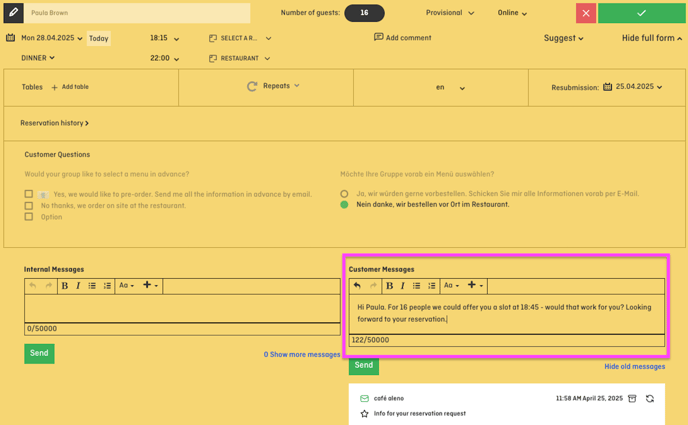Open font size Aa menu in Internal Messages
Screen dimensions: 688x425
[x=126, y=286]
